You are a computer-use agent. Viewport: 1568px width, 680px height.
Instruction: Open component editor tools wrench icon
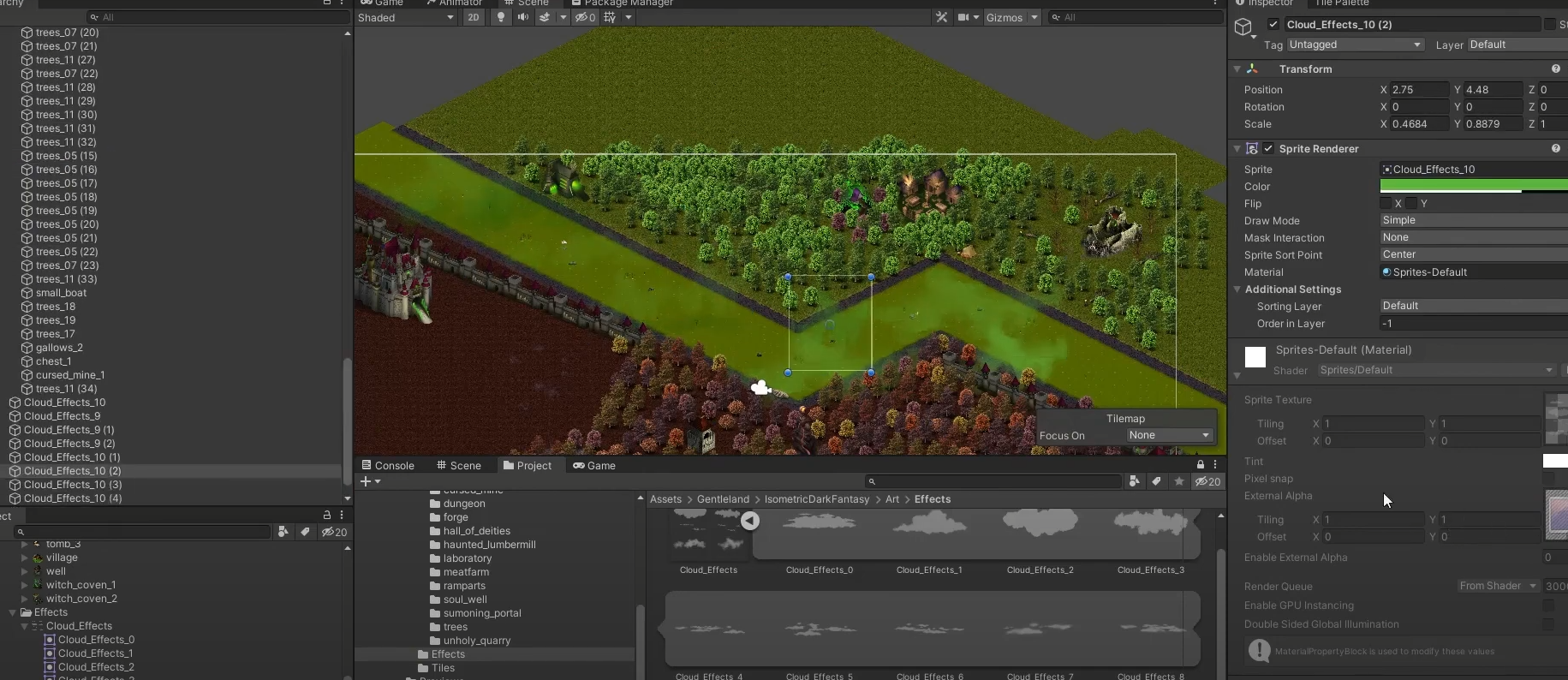click(941, 17)
